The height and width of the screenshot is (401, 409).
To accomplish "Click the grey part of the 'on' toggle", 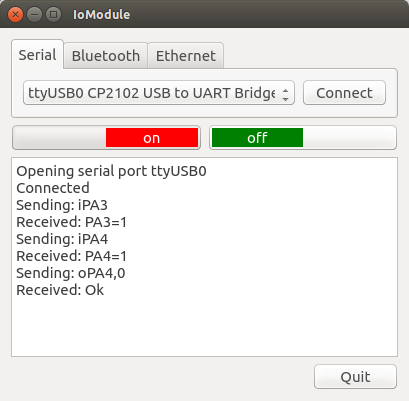I will pyautogui.click(x=60, y=138).
